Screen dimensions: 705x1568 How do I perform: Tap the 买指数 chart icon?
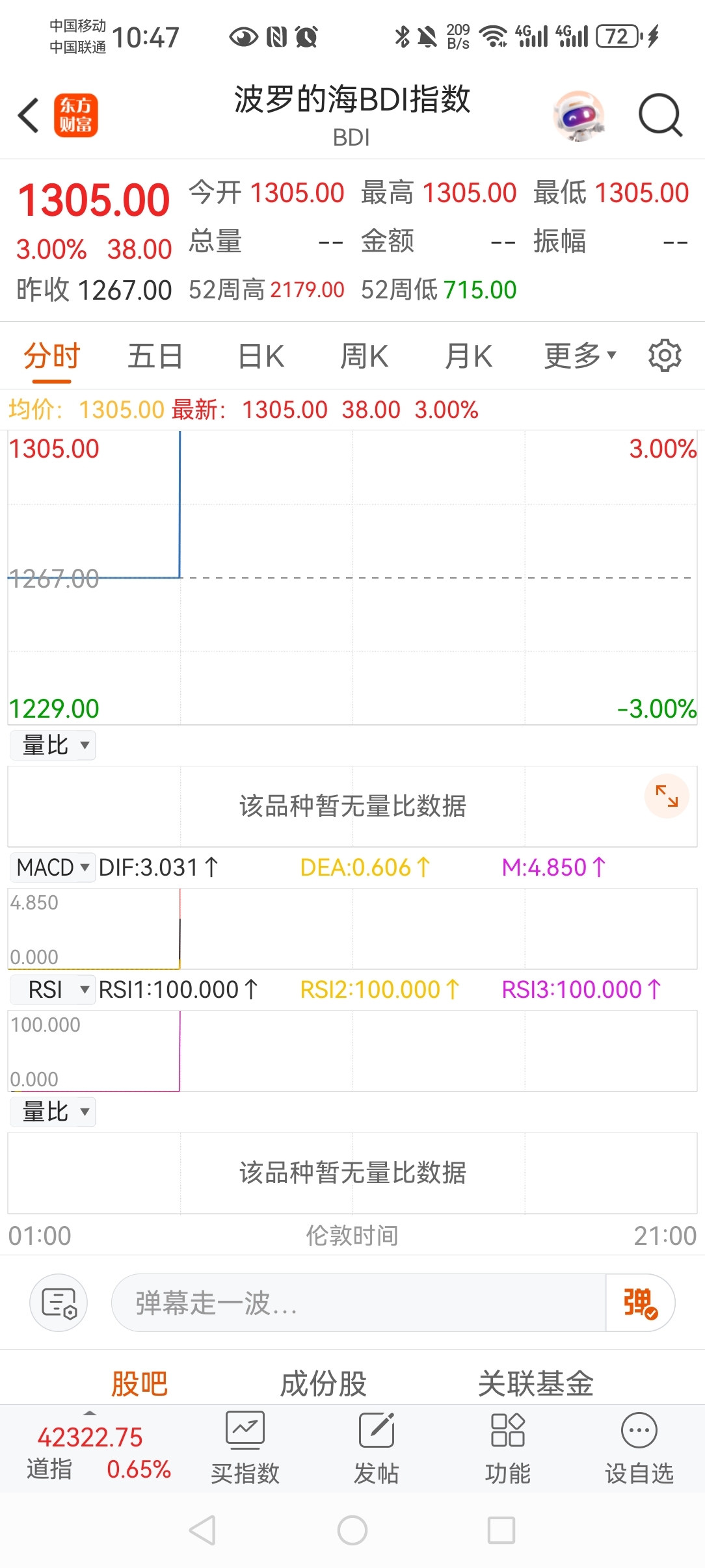point(245,1430)
